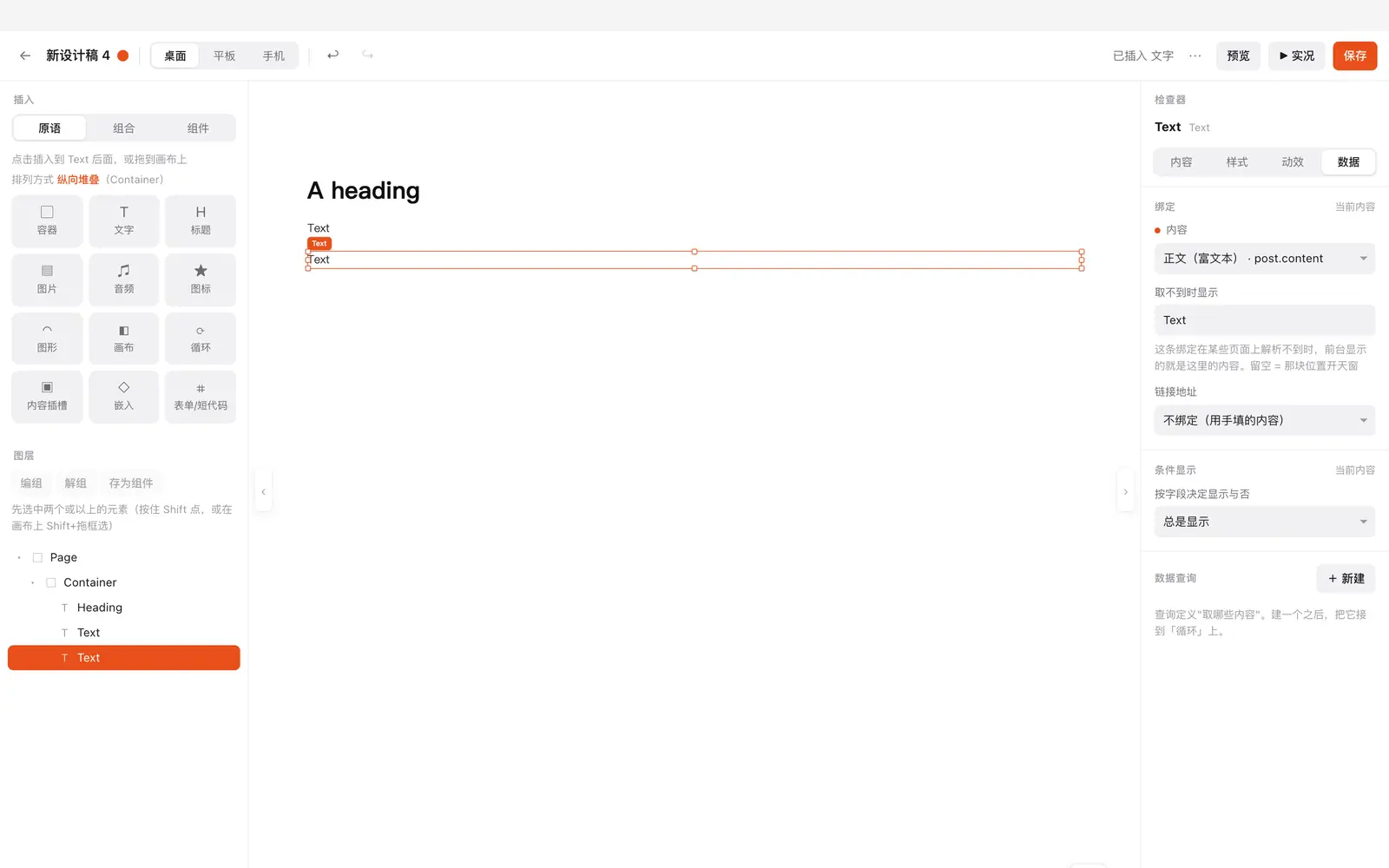This screenshot has height=868, width=1389.
Task: Click the 存为组件 save-as-component button
Action: click(x=131, y=483)
